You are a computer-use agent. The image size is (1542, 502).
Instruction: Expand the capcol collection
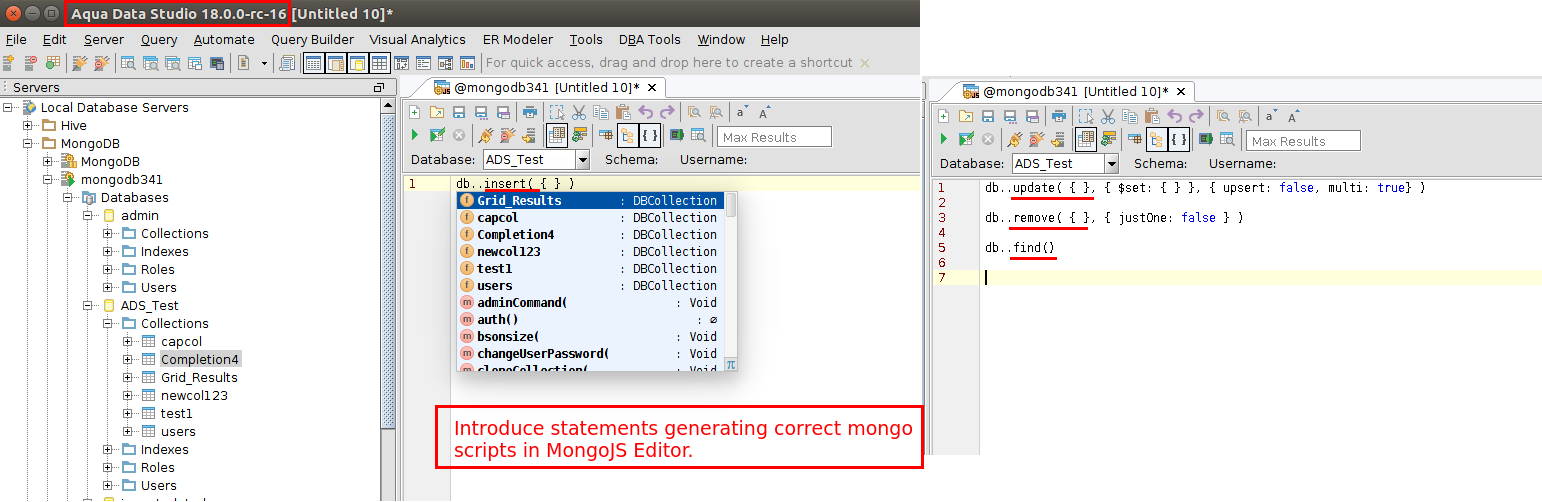pos(128,342)
